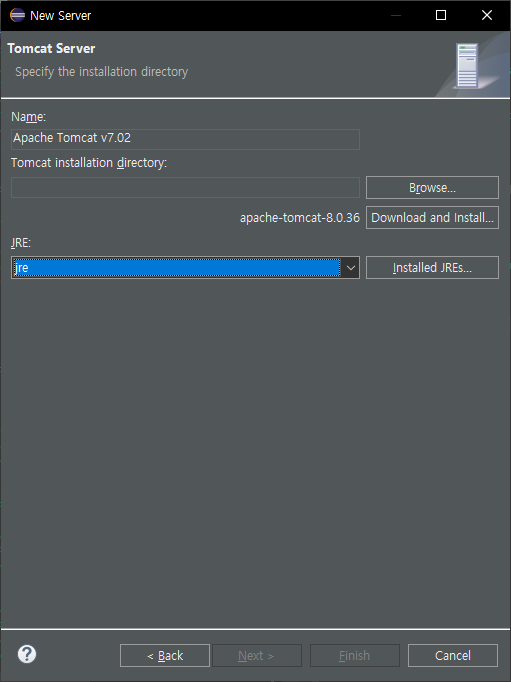
Task: Focus the Name field showing Apache Tomcat v7.02
Action: pos(185,139)
